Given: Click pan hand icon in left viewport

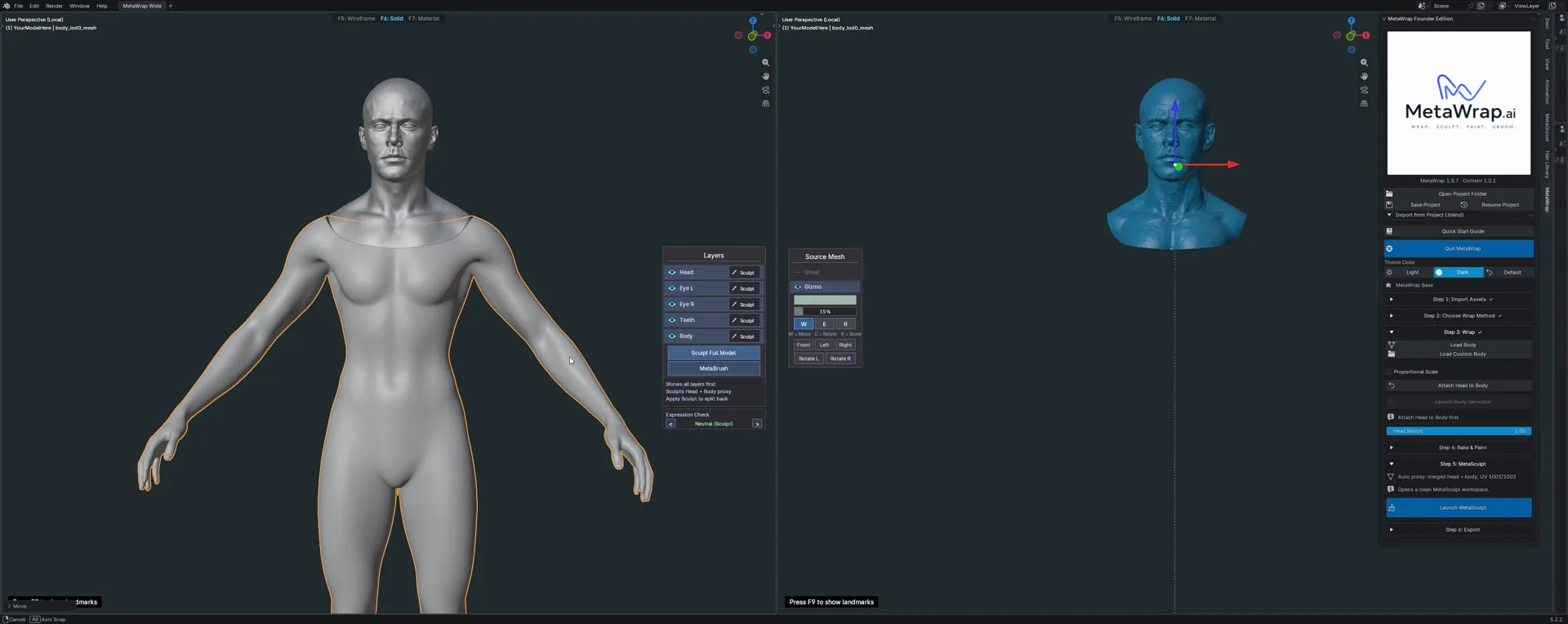Looking at the screenshot, I should coord(765,76).
